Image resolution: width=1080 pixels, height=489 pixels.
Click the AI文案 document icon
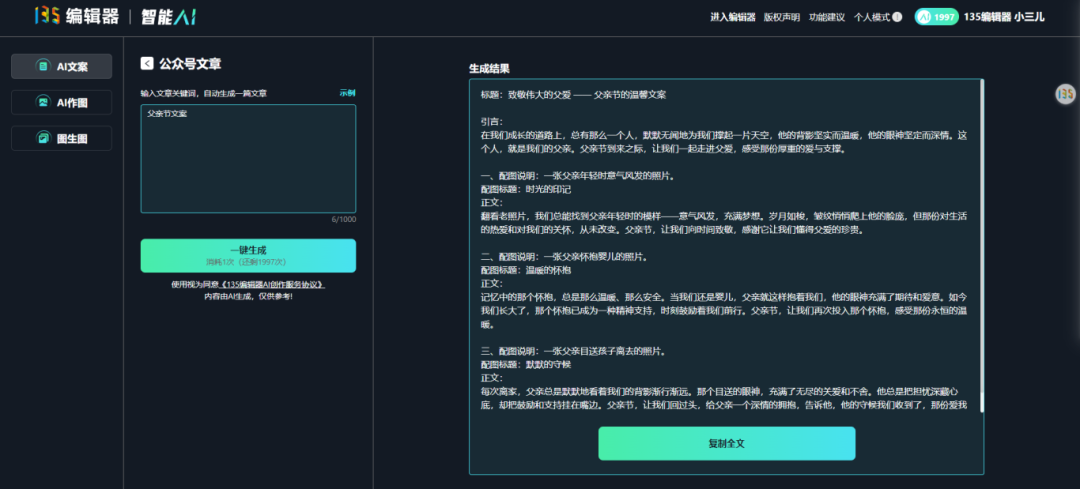(43, 67)
